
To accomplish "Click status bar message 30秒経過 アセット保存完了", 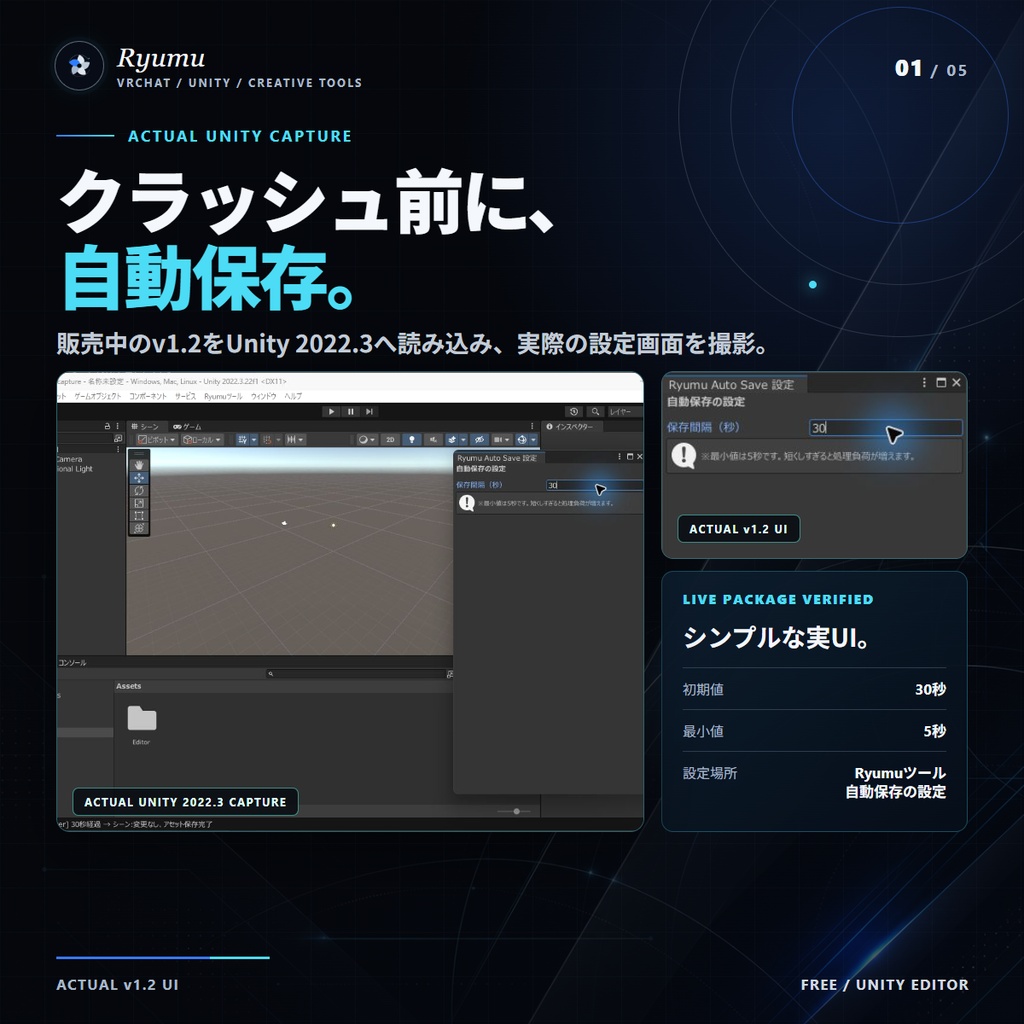I will (x=134, y=824).
